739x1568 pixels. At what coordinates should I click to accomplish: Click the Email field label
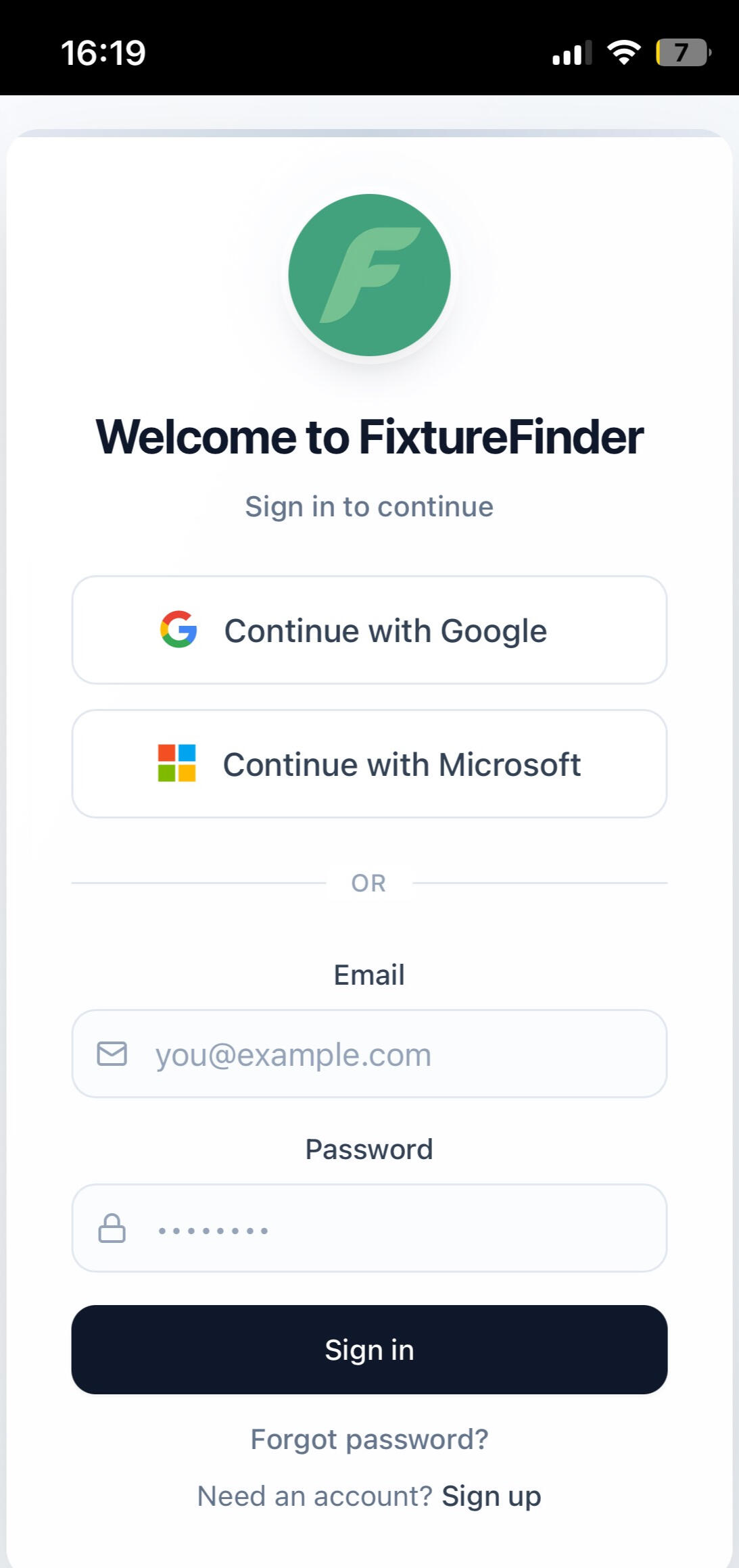coord(369,975)
